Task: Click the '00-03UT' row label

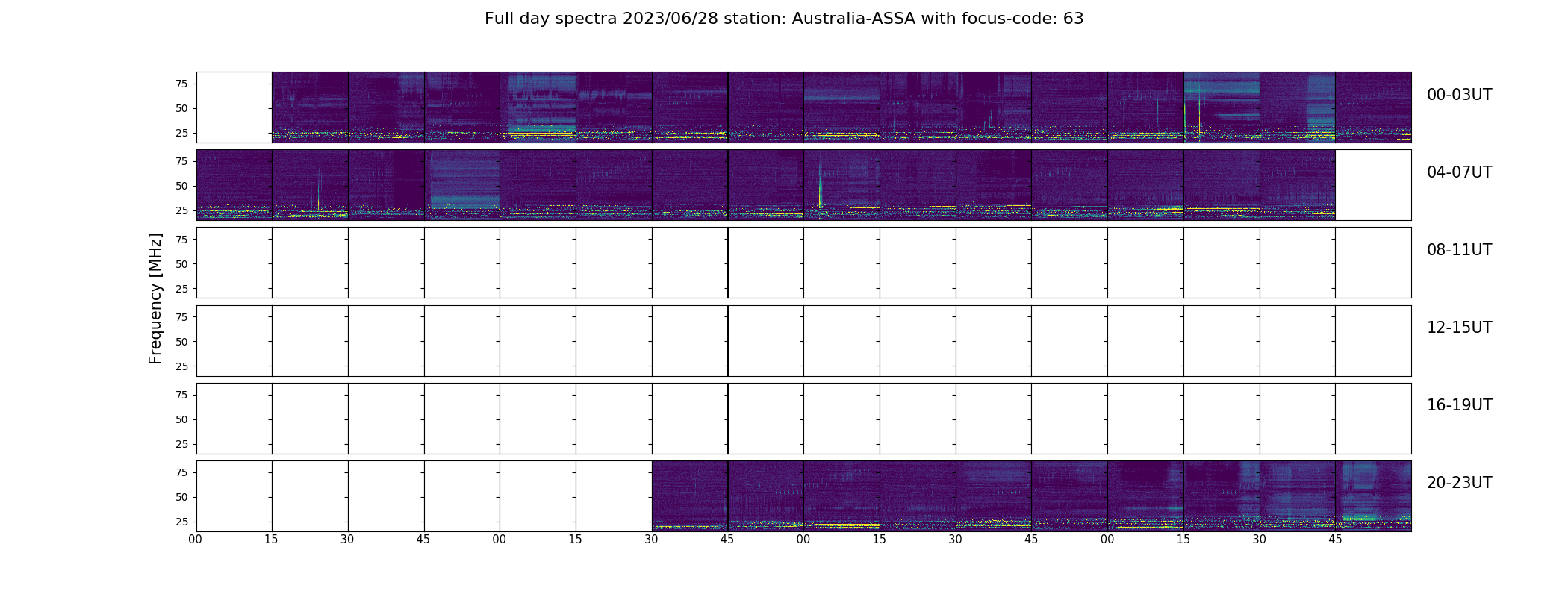Action: click(x=1459, y=95)
